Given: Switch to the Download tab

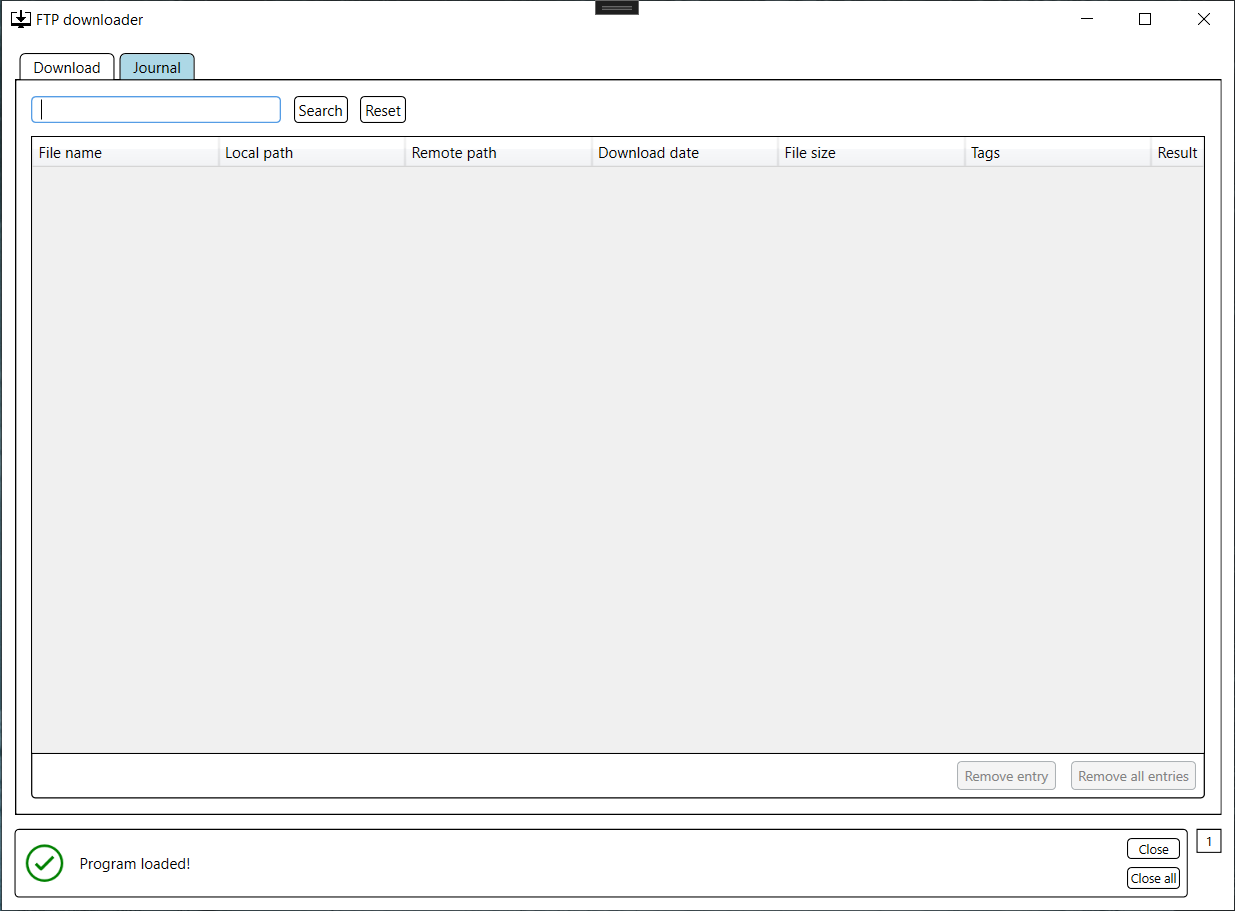Looking at the screenshot, I should point(66,66).
